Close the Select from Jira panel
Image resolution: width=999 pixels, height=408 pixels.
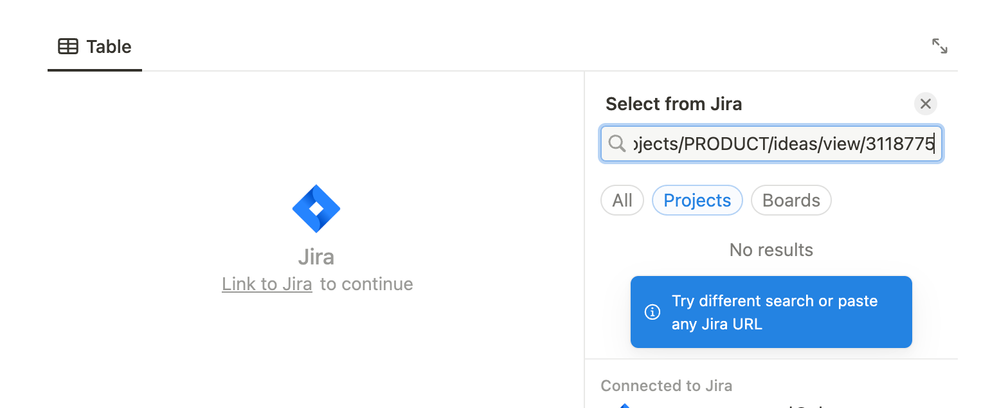[925, 104]
